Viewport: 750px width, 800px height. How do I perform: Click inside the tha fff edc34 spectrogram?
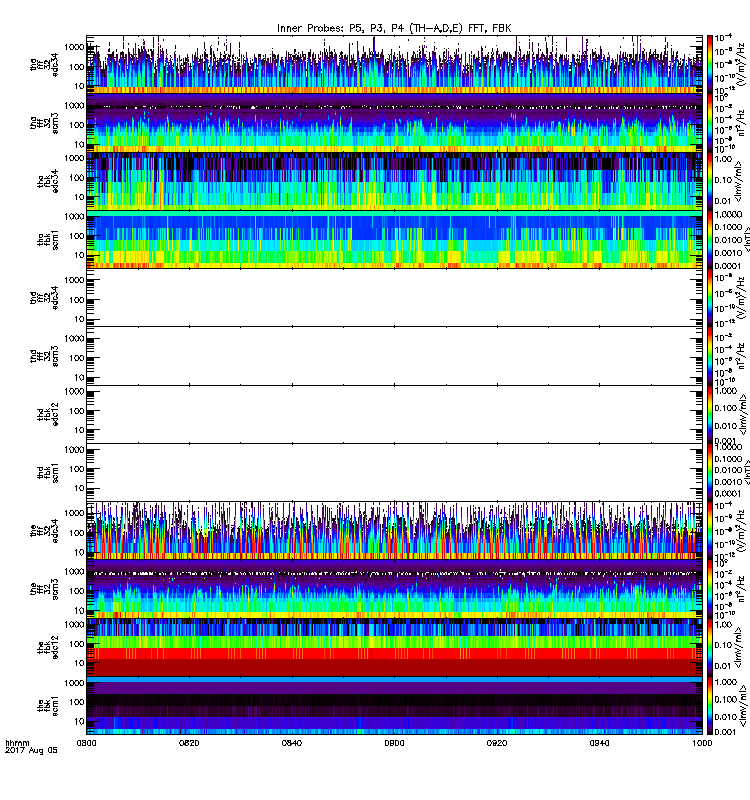(x=394, y=65)
